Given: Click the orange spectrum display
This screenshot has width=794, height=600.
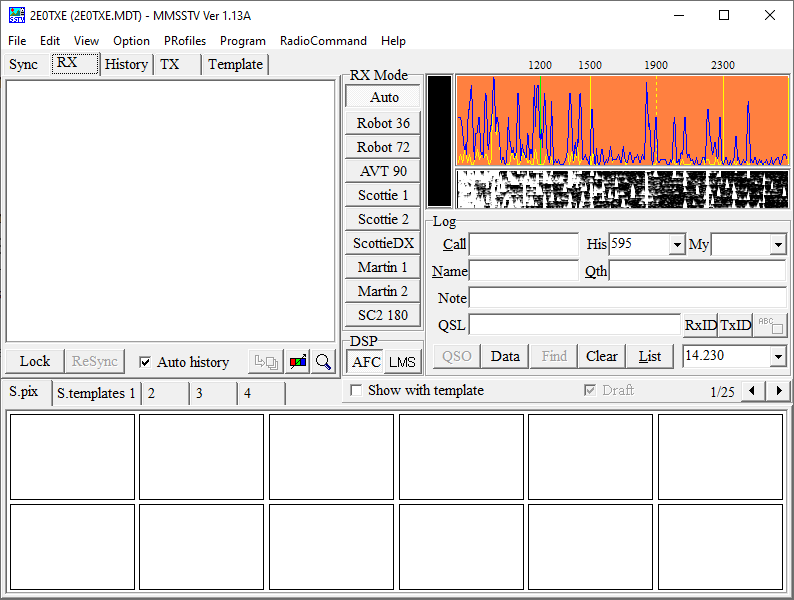Looking at the screenshot, I should pos(622,121).
